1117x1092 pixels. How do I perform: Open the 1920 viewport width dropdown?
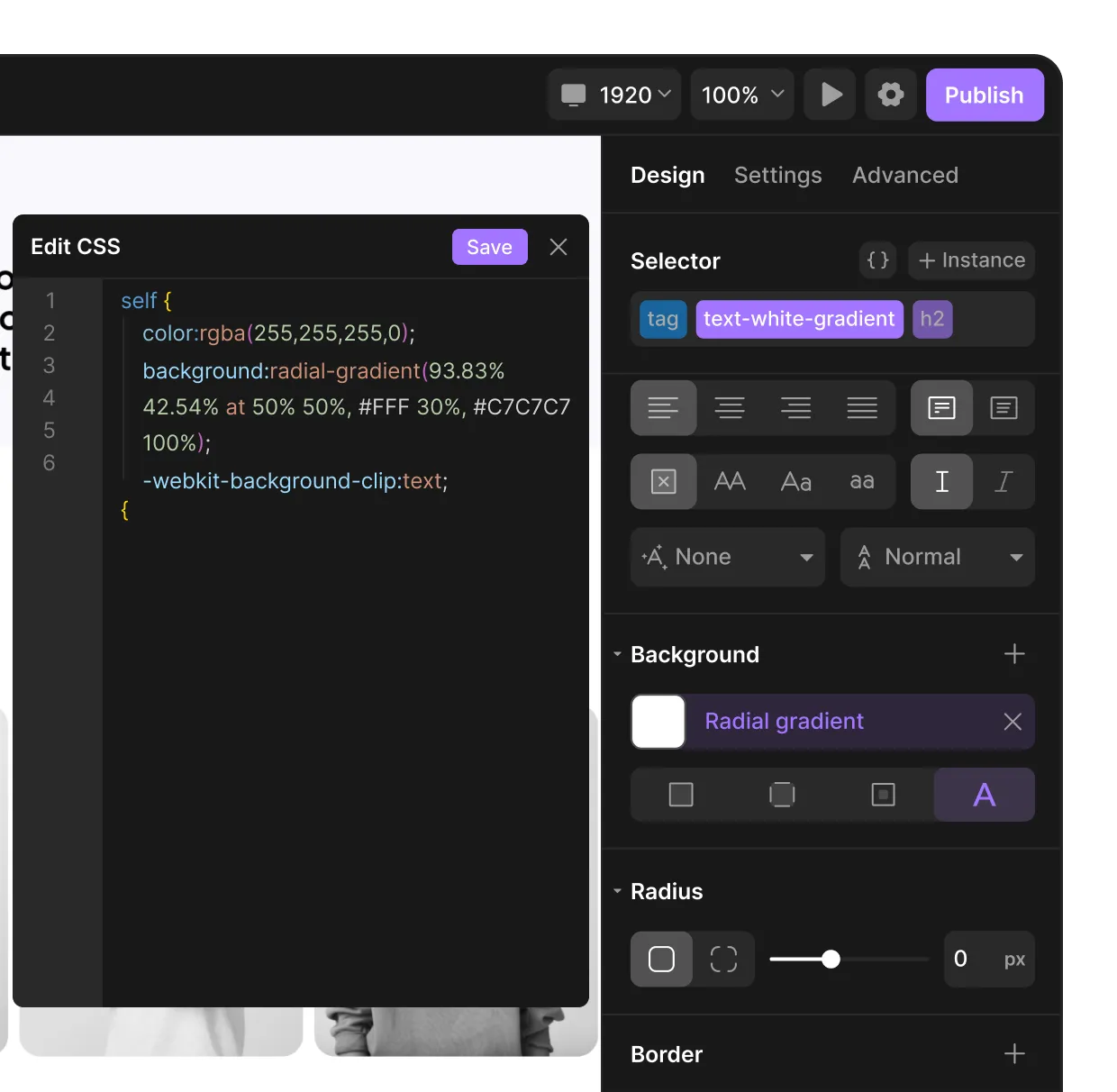click(614, 95)
